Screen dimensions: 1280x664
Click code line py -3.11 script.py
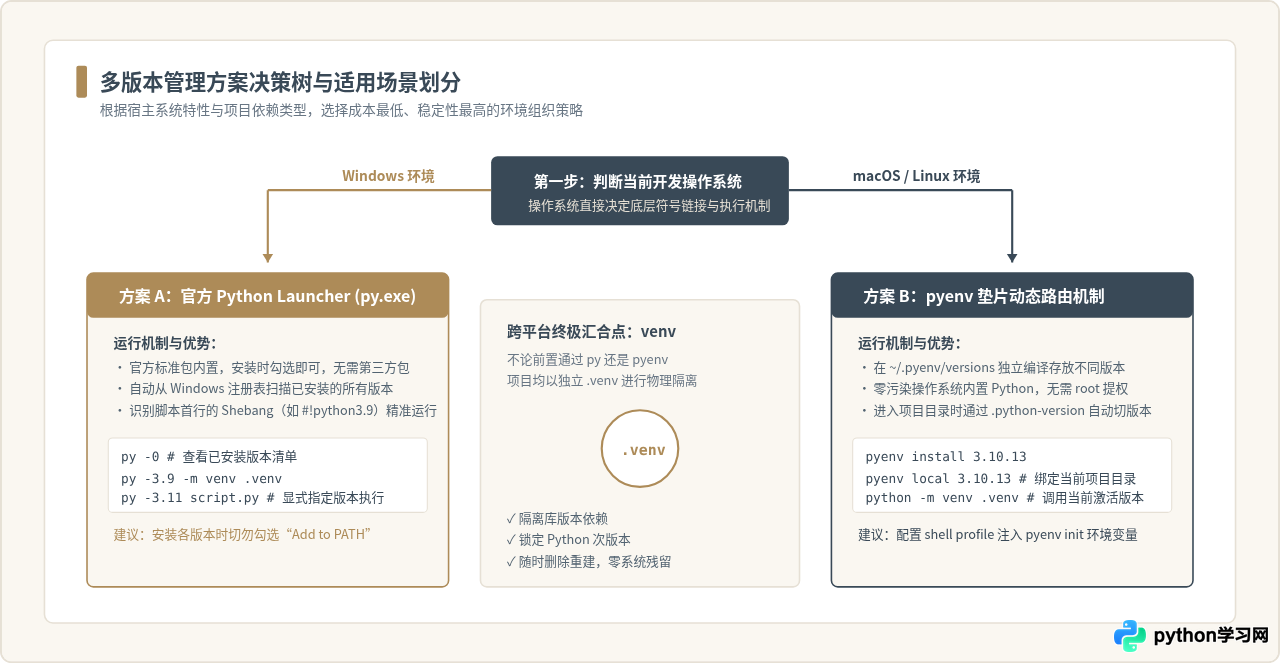[x=252, y=498]
